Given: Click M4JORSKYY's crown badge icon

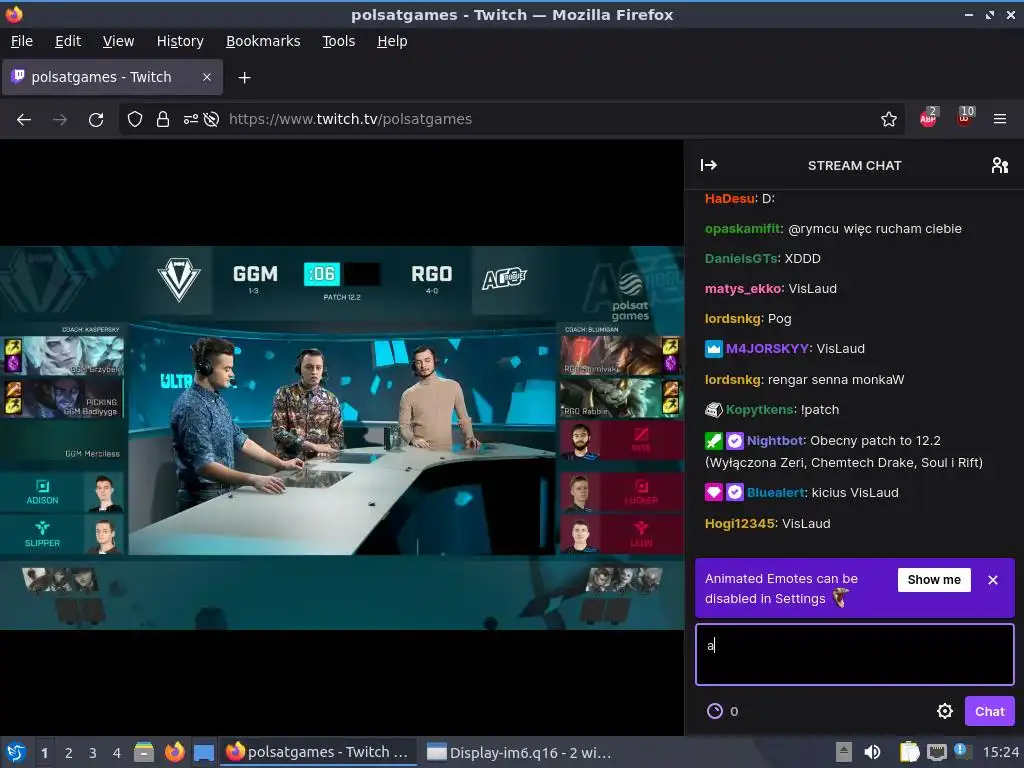Looking at the screenshot, I should click(714, 349).
